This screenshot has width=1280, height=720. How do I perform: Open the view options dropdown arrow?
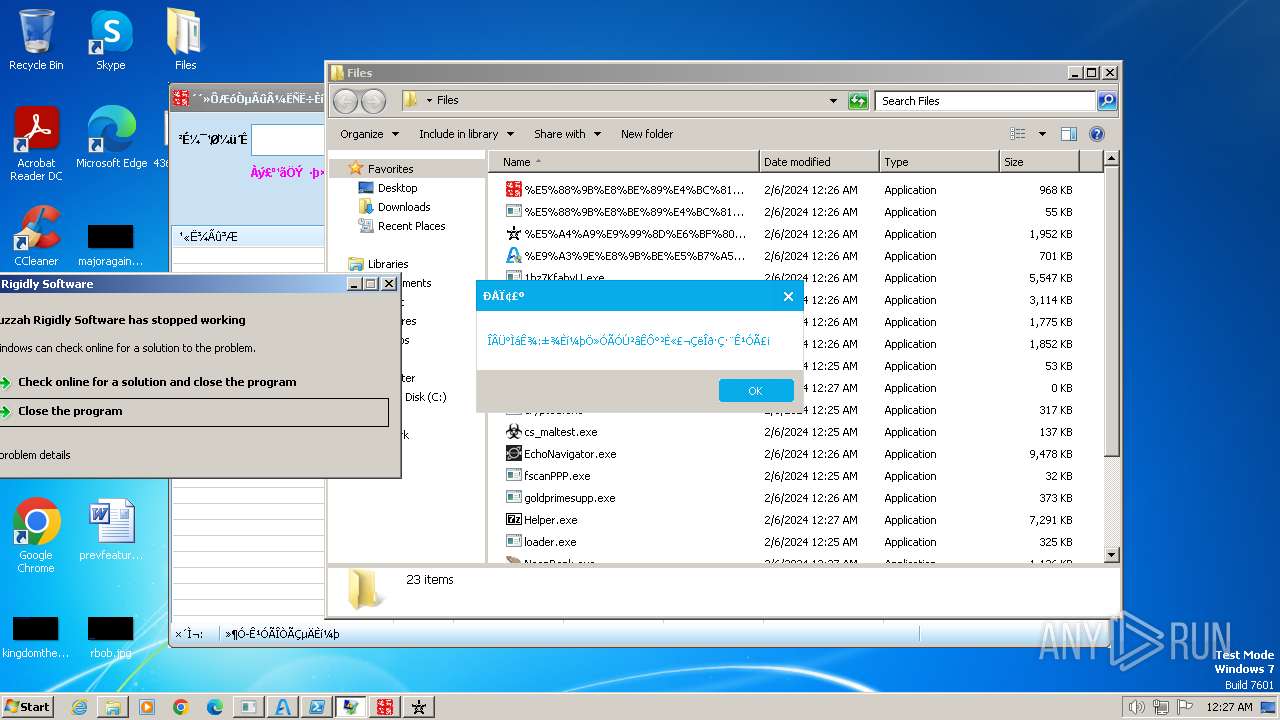pyautogui.click(x=1041, y=134)
